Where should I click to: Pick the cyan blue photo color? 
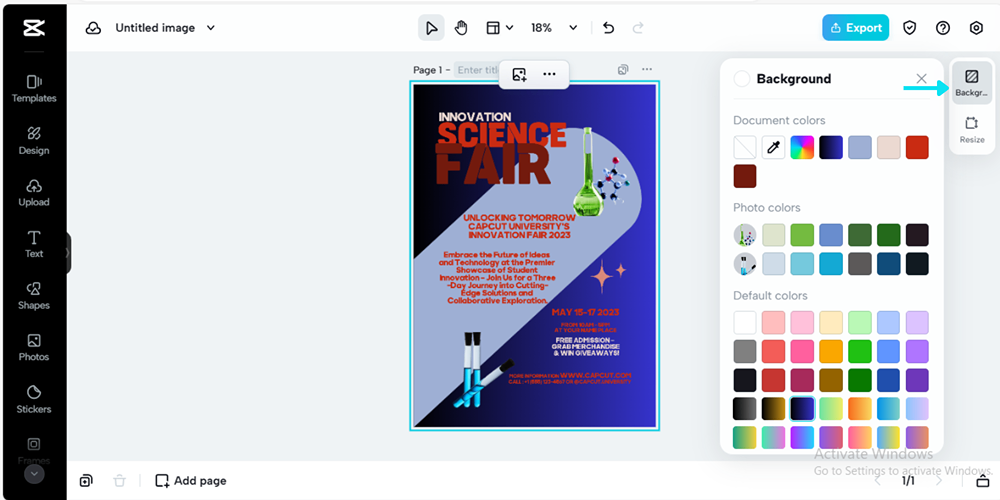tap(831, 263)
